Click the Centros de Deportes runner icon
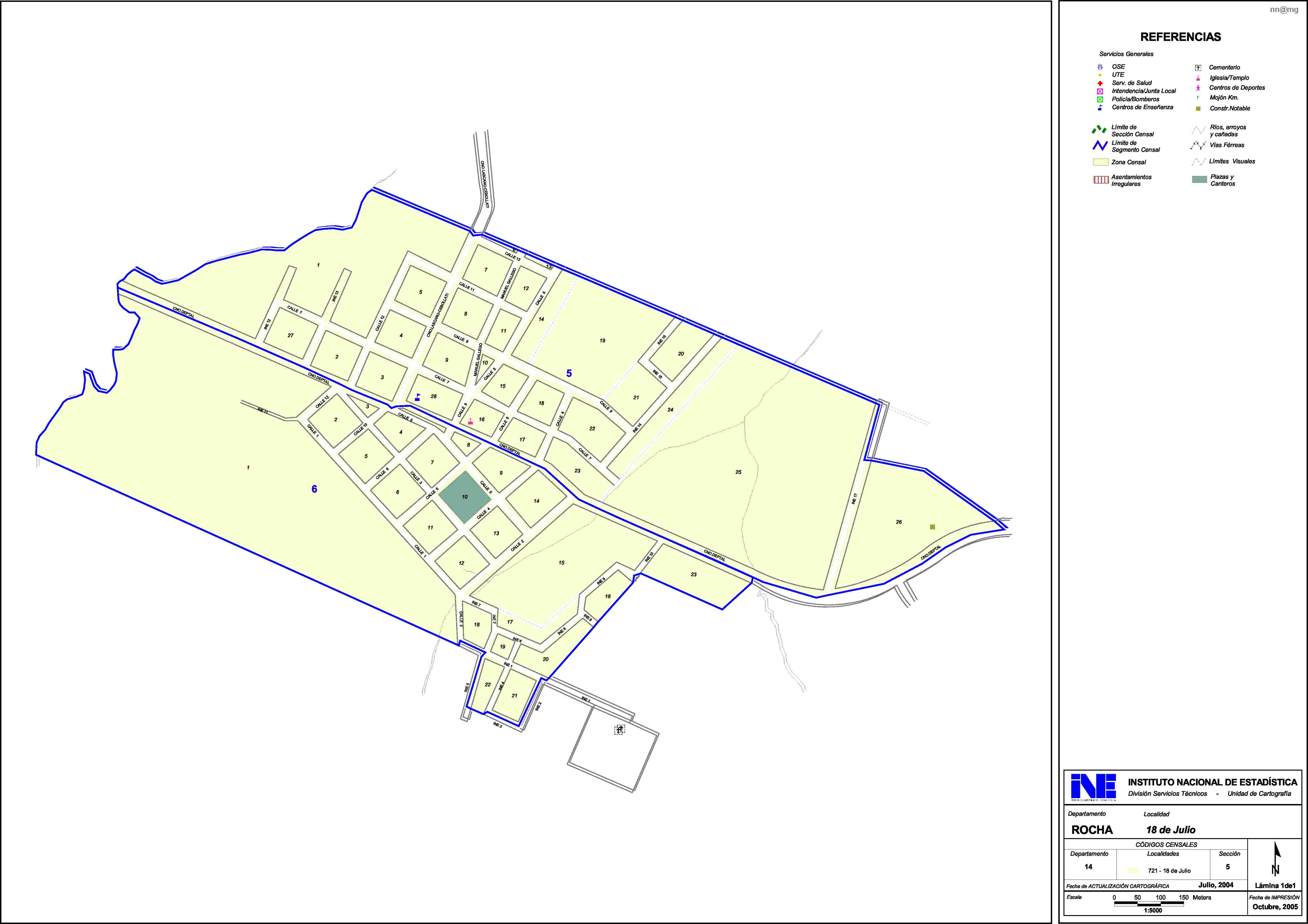The width and height of the screenshot is (1308, 924). 1198,88
